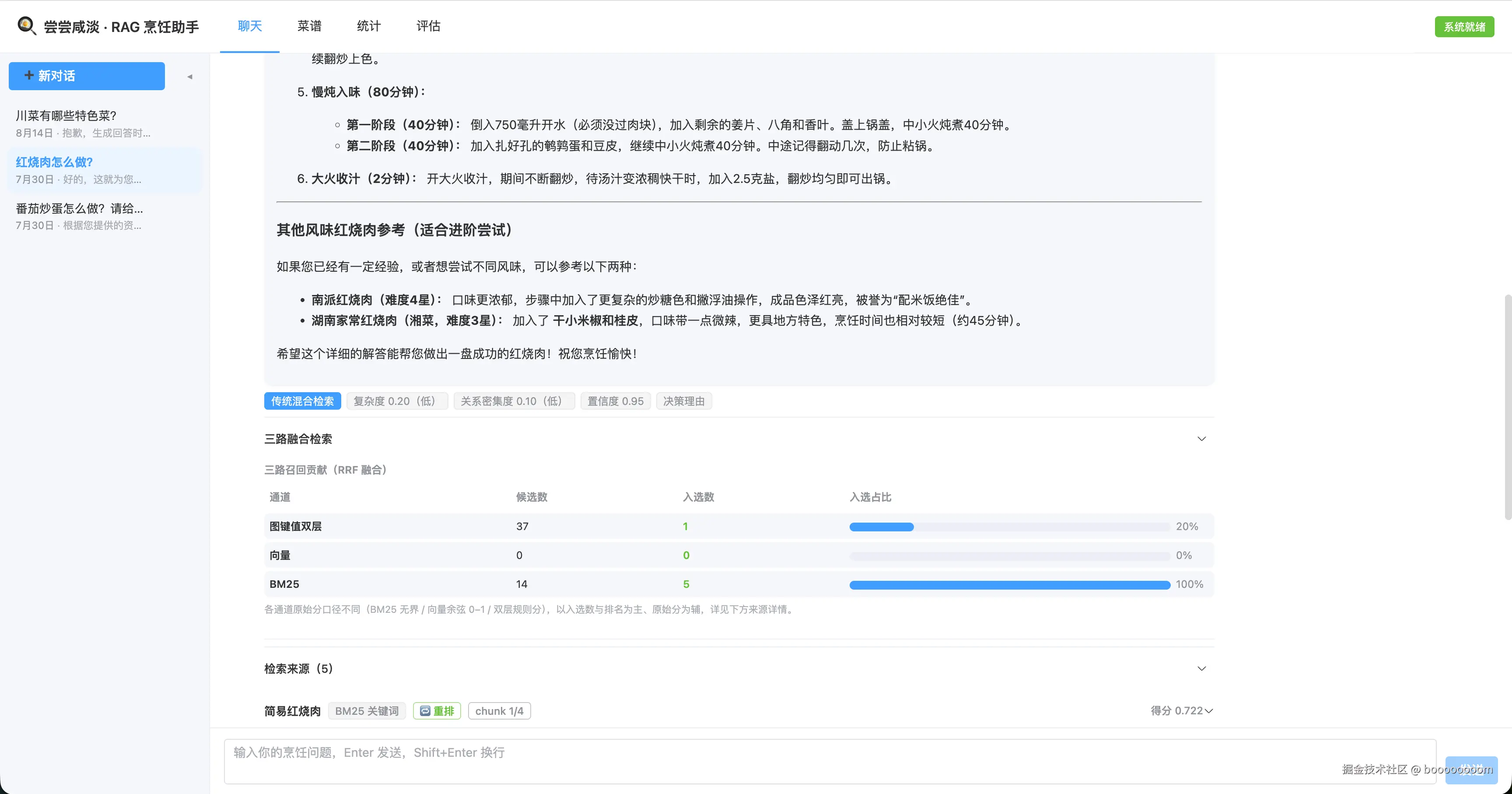Click the 其他风味红烧肉参考 heading
This screenshot has height=794, width=1512.
click(x=397, y=230)
